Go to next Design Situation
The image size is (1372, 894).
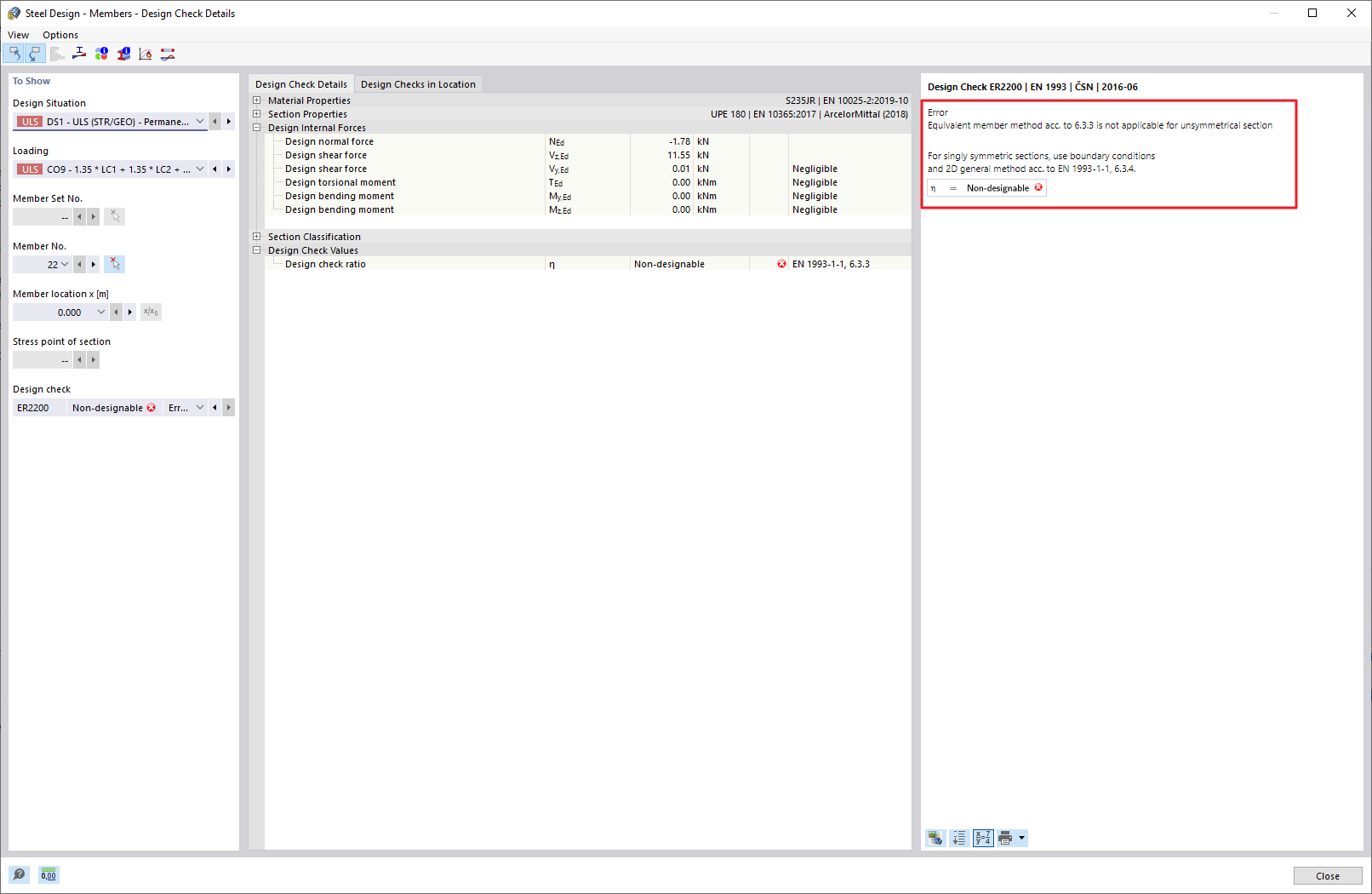point(228,122)
